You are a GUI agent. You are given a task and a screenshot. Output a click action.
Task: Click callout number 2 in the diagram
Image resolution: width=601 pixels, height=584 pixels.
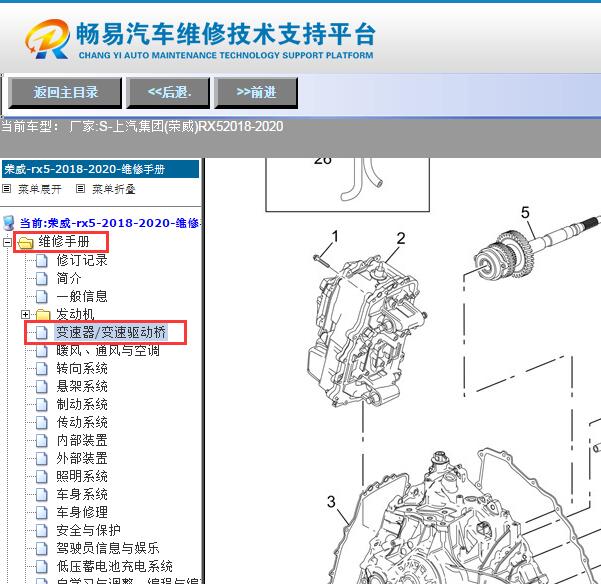click(401, 239)
